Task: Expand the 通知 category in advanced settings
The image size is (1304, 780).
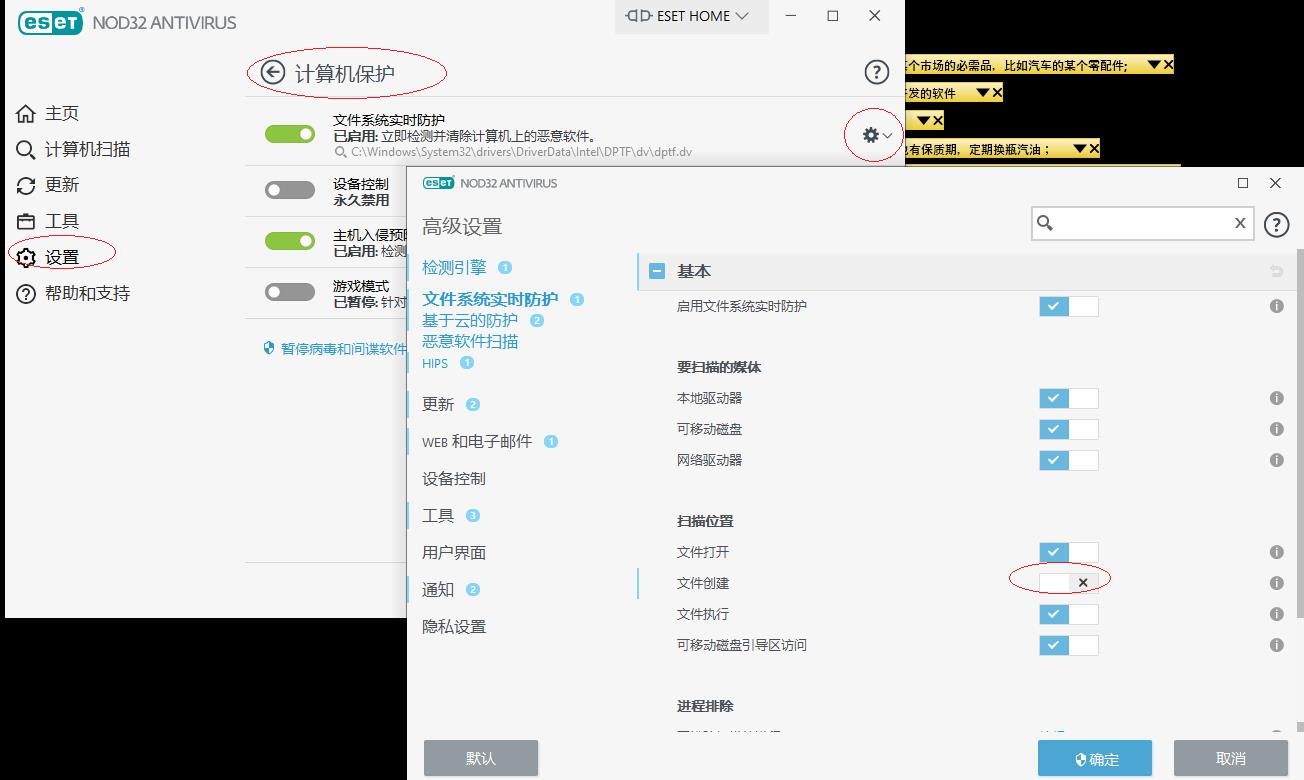Action: pyautogui.click(x=438, y=589)
